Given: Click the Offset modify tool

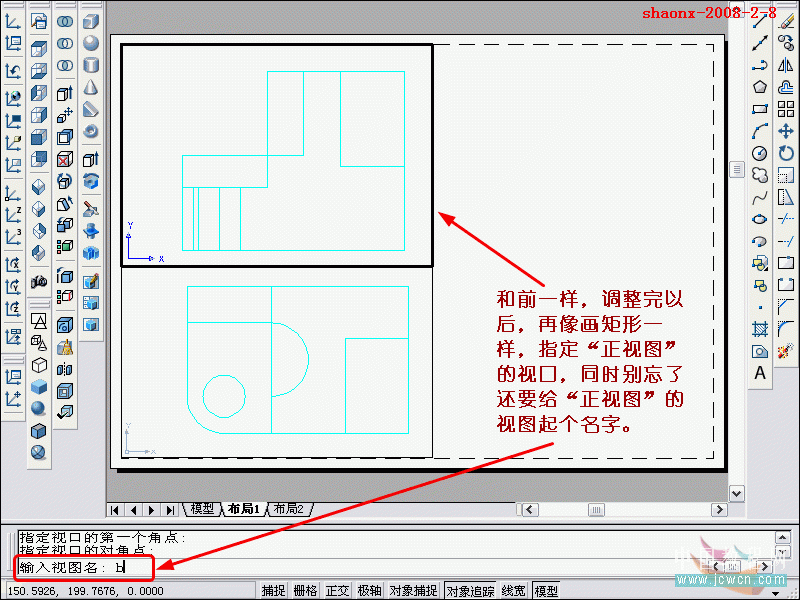Looking at the screenshot, I should (786, 87).
